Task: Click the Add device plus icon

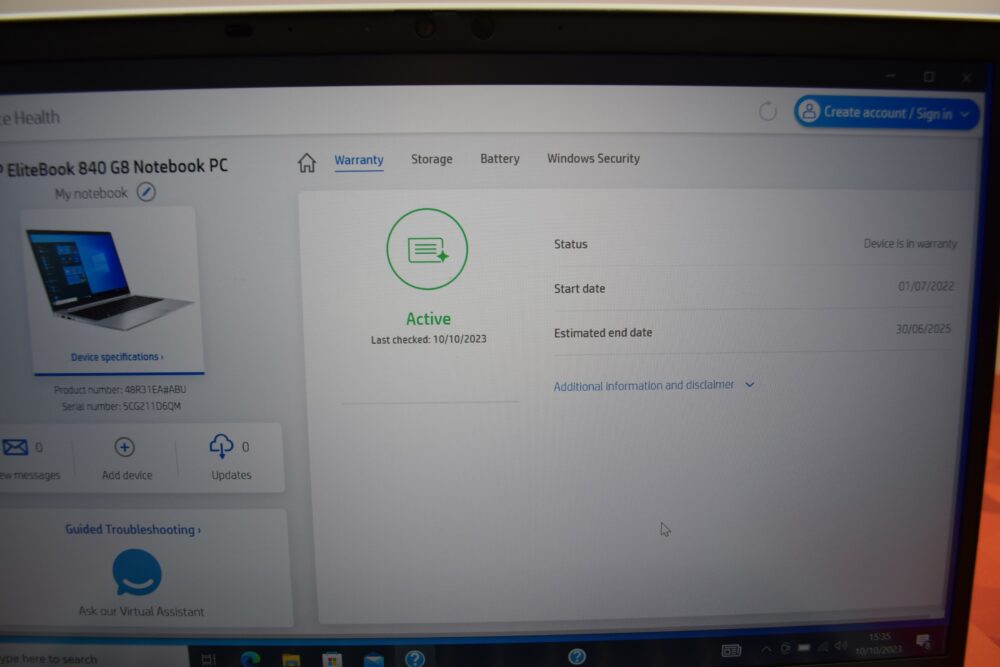Action: pos(124,447)
